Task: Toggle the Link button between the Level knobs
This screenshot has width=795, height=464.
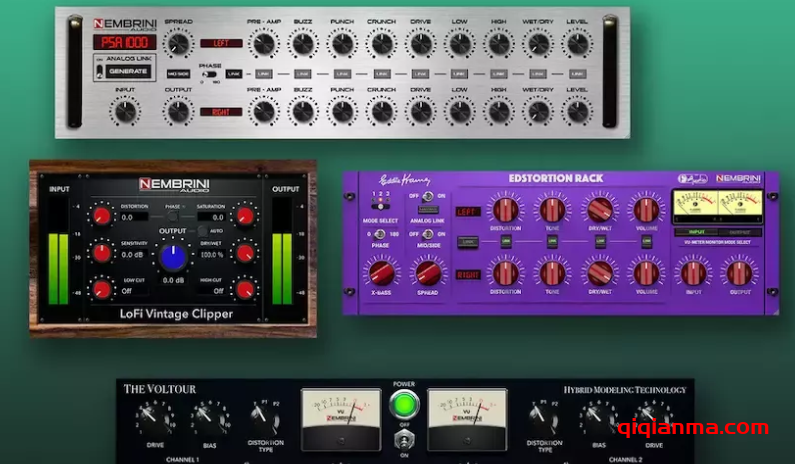Action: (x=577, y=74)
